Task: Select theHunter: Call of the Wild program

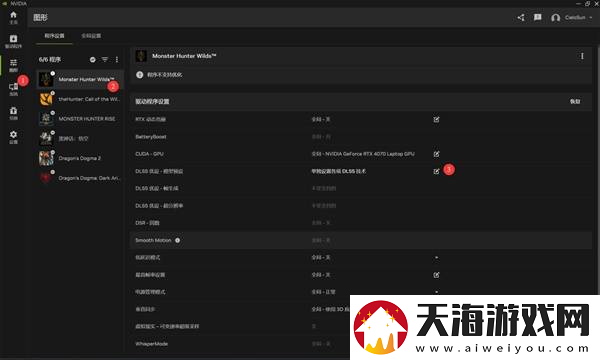Action: click(x=80, y=99)
